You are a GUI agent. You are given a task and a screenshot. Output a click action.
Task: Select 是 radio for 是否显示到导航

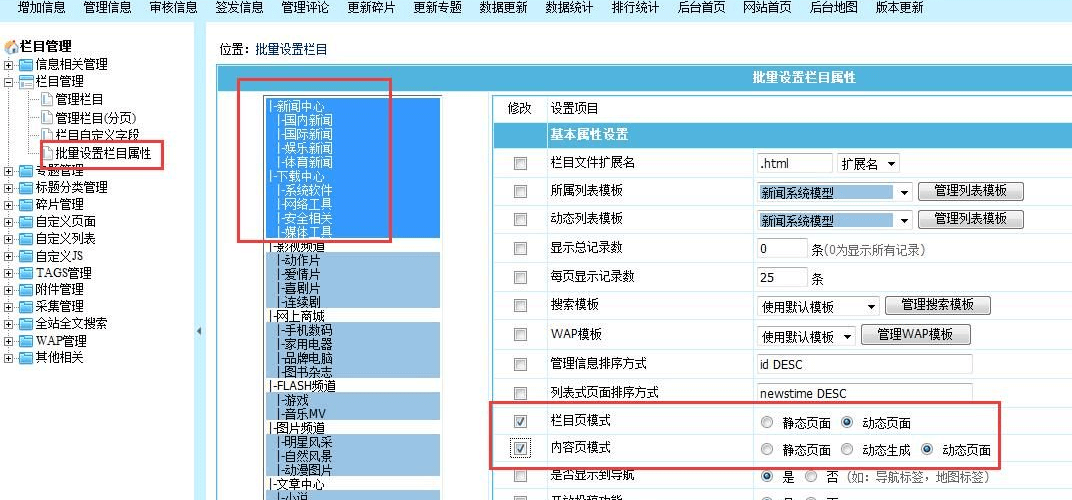pyautogui.click(x=766, y=475)
